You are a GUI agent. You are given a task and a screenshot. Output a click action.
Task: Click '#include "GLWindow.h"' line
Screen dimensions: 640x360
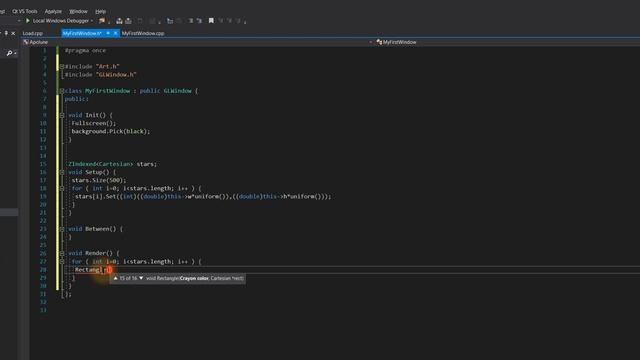[100, 75]
